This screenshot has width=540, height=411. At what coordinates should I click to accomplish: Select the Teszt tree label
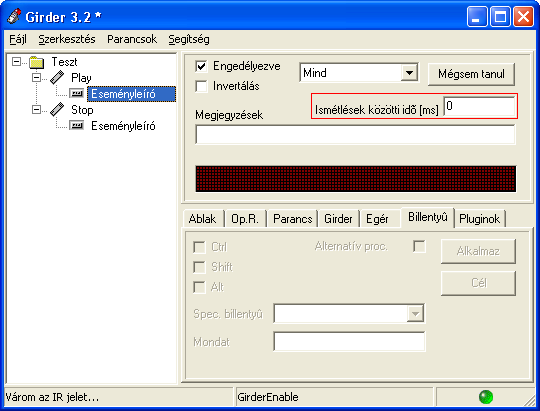pyautogui.click(x=64, y=62)
